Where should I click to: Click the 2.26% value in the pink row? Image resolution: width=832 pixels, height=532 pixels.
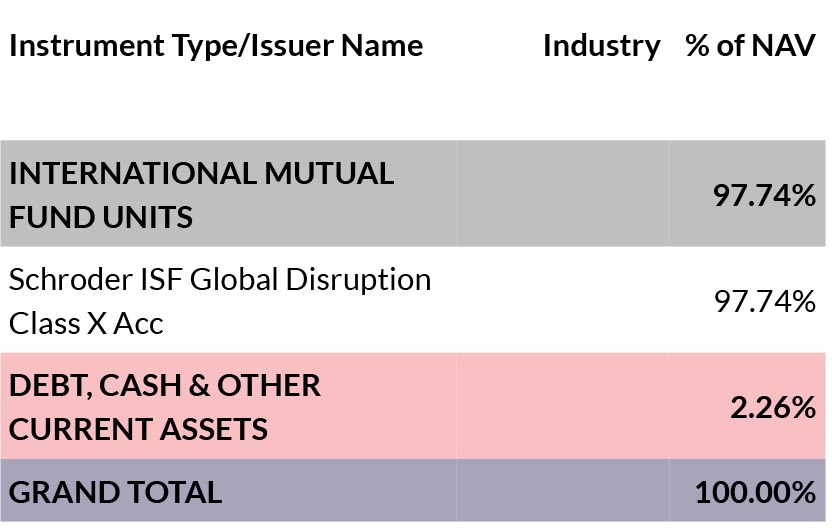point(773,407)
